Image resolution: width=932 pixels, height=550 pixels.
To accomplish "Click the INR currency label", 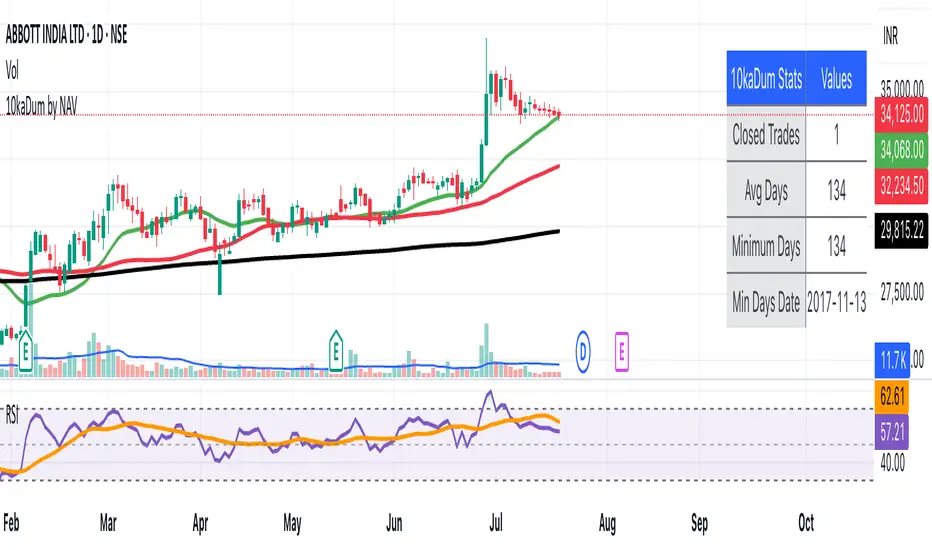I will click(890, 36).
